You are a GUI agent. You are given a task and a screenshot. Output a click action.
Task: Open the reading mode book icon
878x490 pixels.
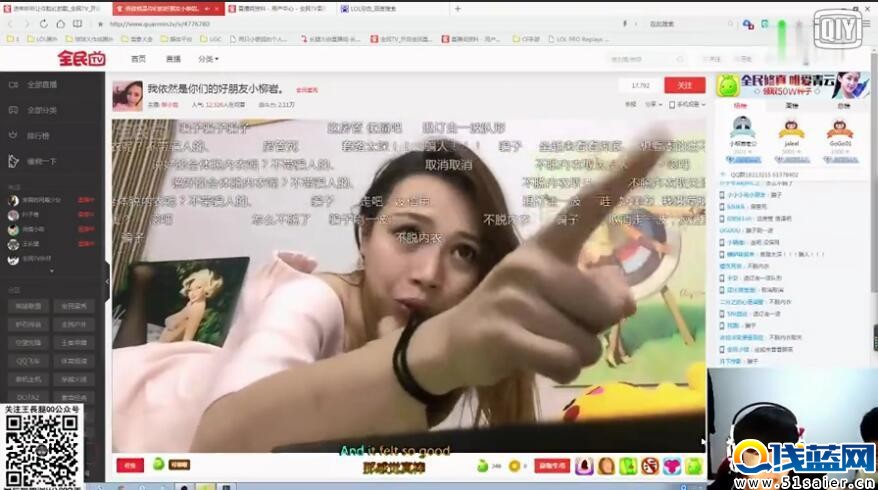click(x=78, y=24)
